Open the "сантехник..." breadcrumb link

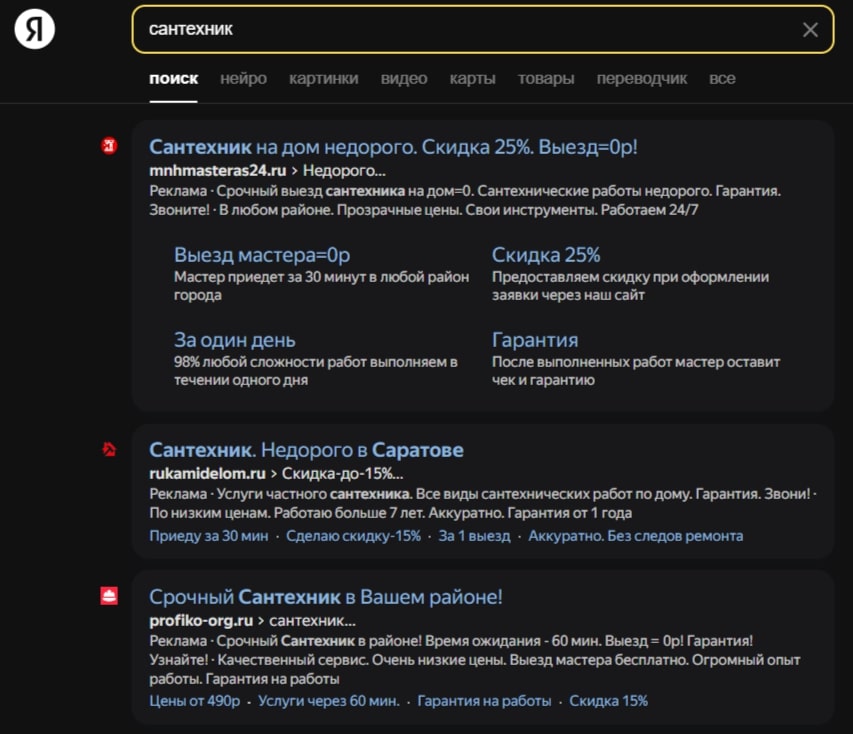(x=312, y=620)
